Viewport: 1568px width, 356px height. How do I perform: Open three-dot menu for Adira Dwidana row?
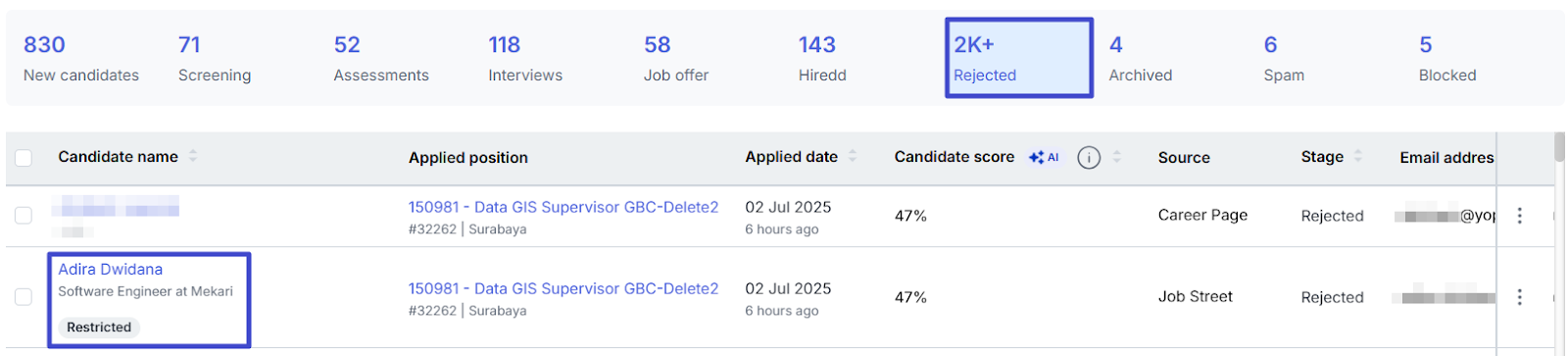[1519, 297]
